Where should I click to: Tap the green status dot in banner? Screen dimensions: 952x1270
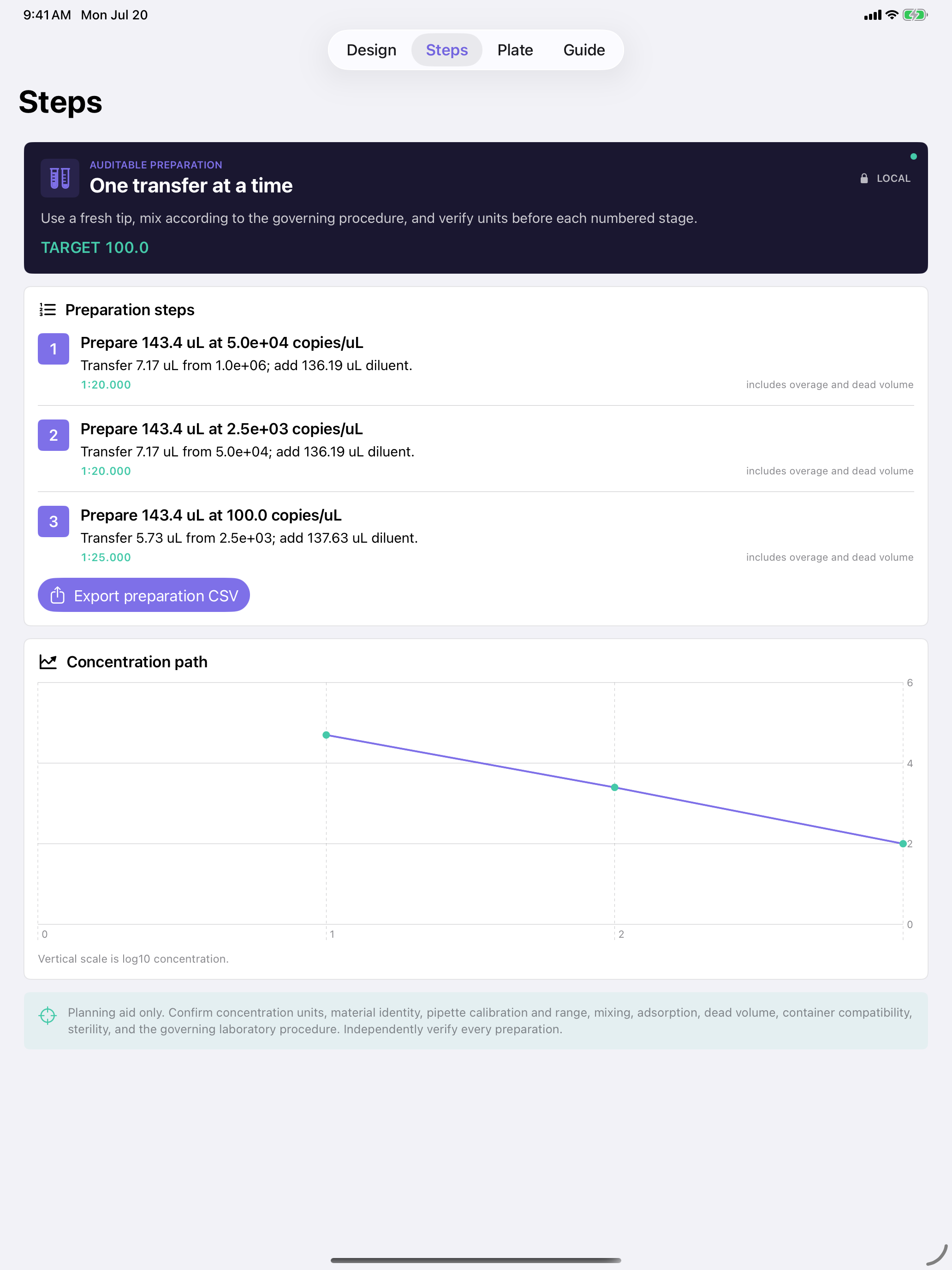(x=913, y=156)
